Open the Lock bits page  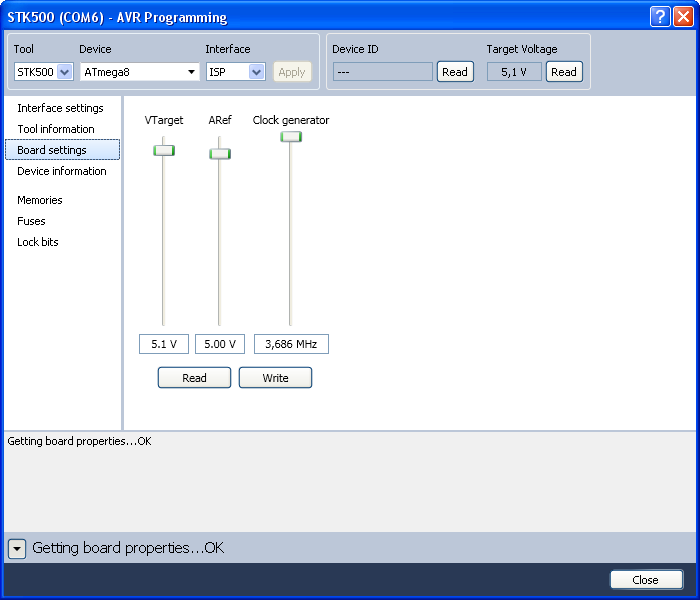(38, 242)
